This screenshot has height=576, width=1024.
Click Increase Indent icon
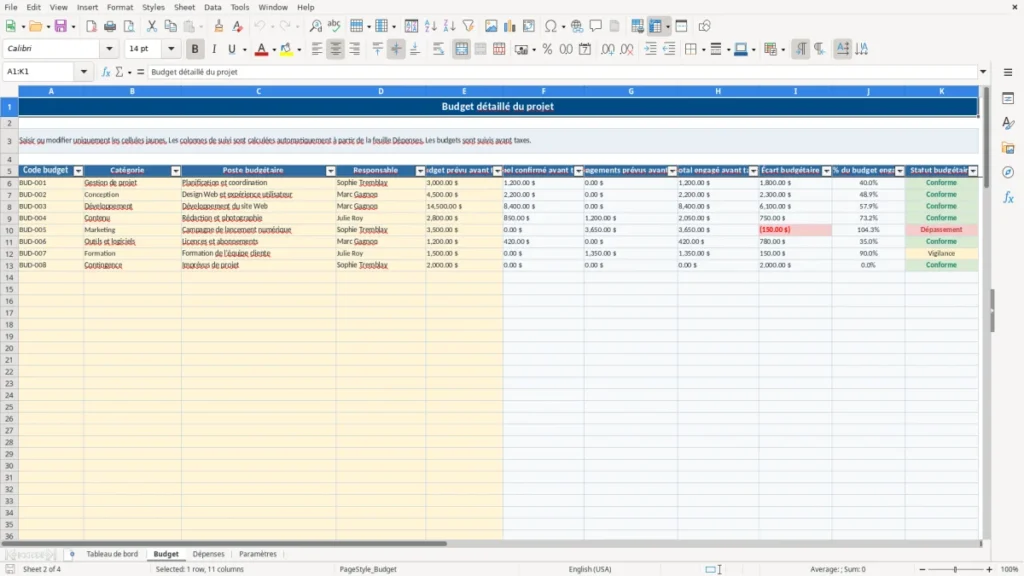click(650, 49)
